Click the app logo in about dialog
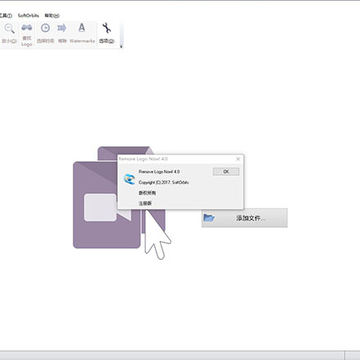This screenshot has width=360, height=360. tap(129, 179)
